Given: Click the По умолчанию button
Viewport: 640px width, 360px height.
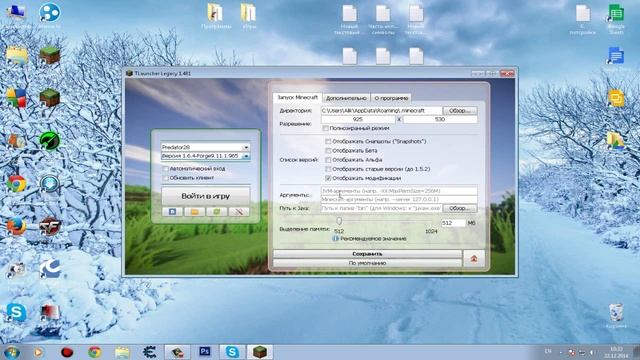Looking at the screenshot, I should pyautogui.click(x=367, y=263).
